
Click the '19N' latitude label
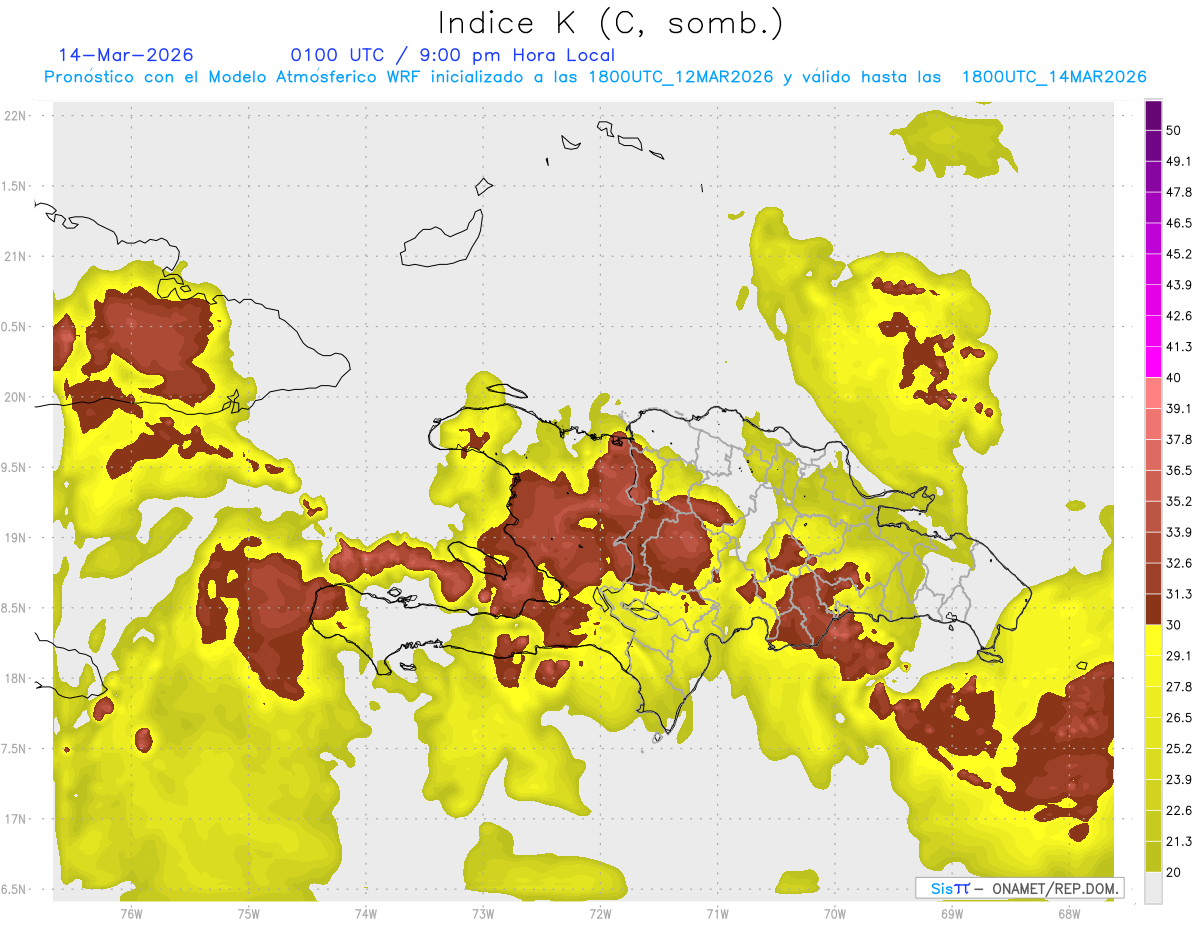(x=17, y=538)
